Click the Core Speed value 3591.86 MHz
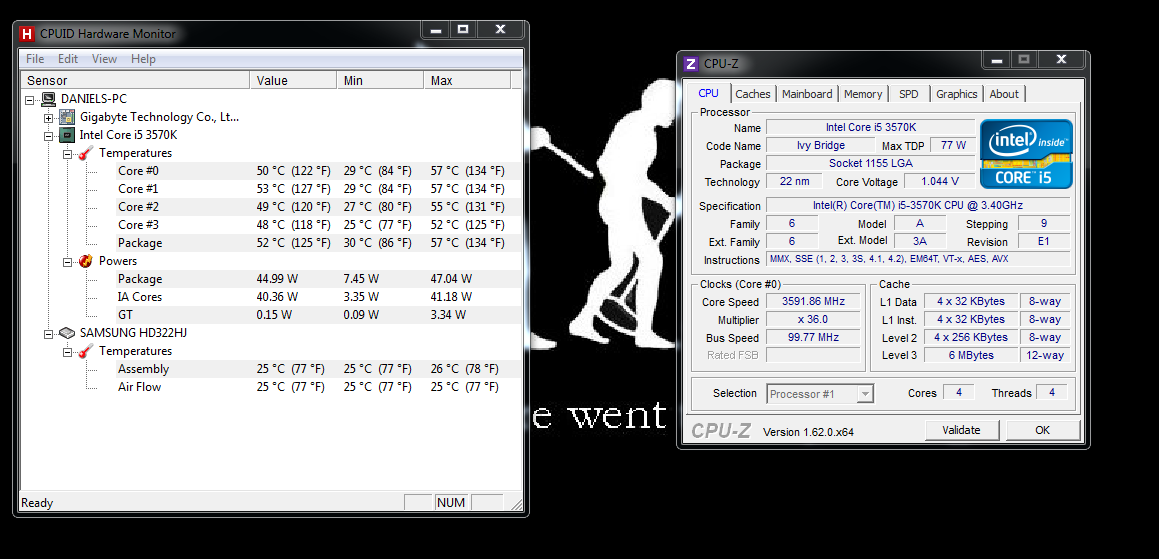 pyautogui.click(x=815, y=302)
